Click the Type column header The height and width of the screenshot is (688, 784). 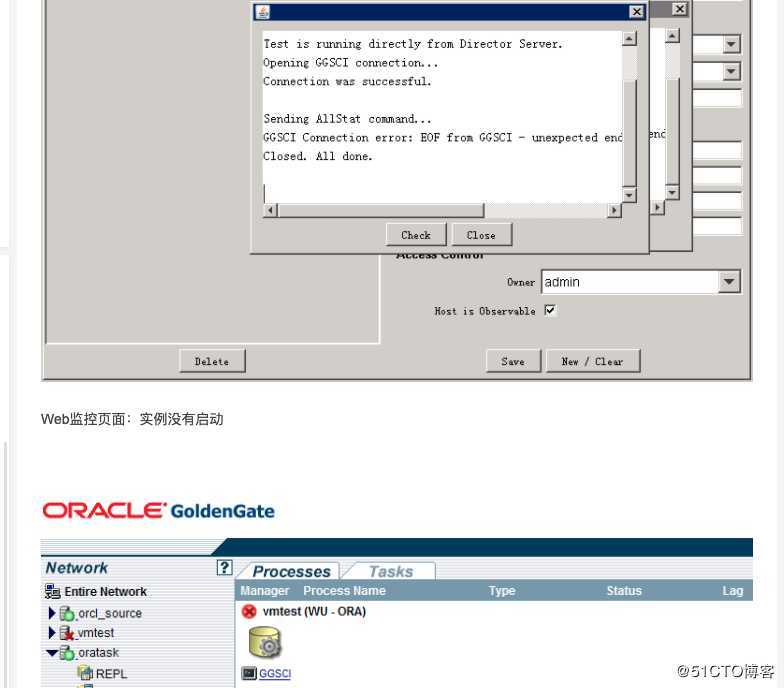click(x=502, y=590)
